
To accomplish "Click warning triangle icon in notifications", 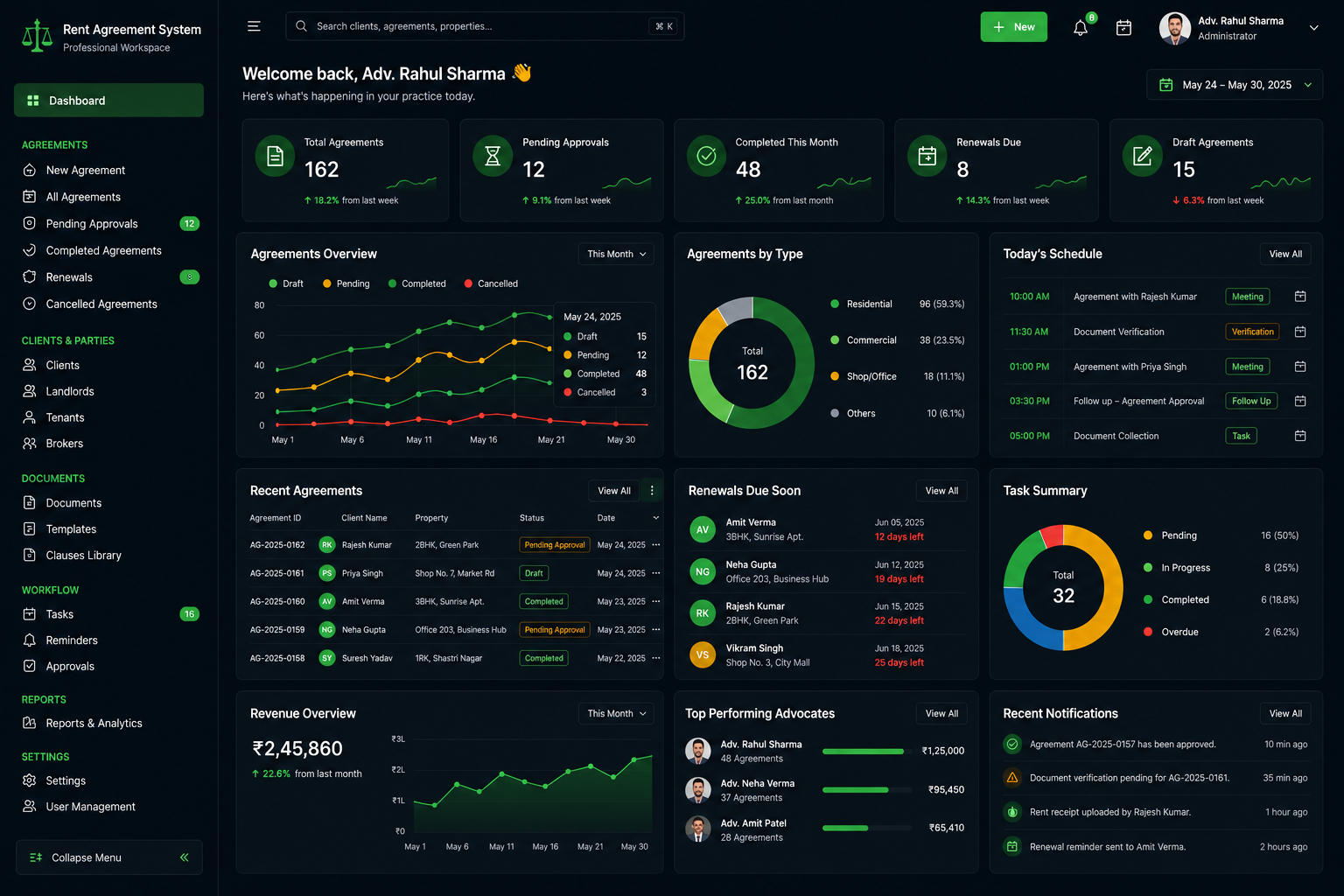I will click(1012, 778).
